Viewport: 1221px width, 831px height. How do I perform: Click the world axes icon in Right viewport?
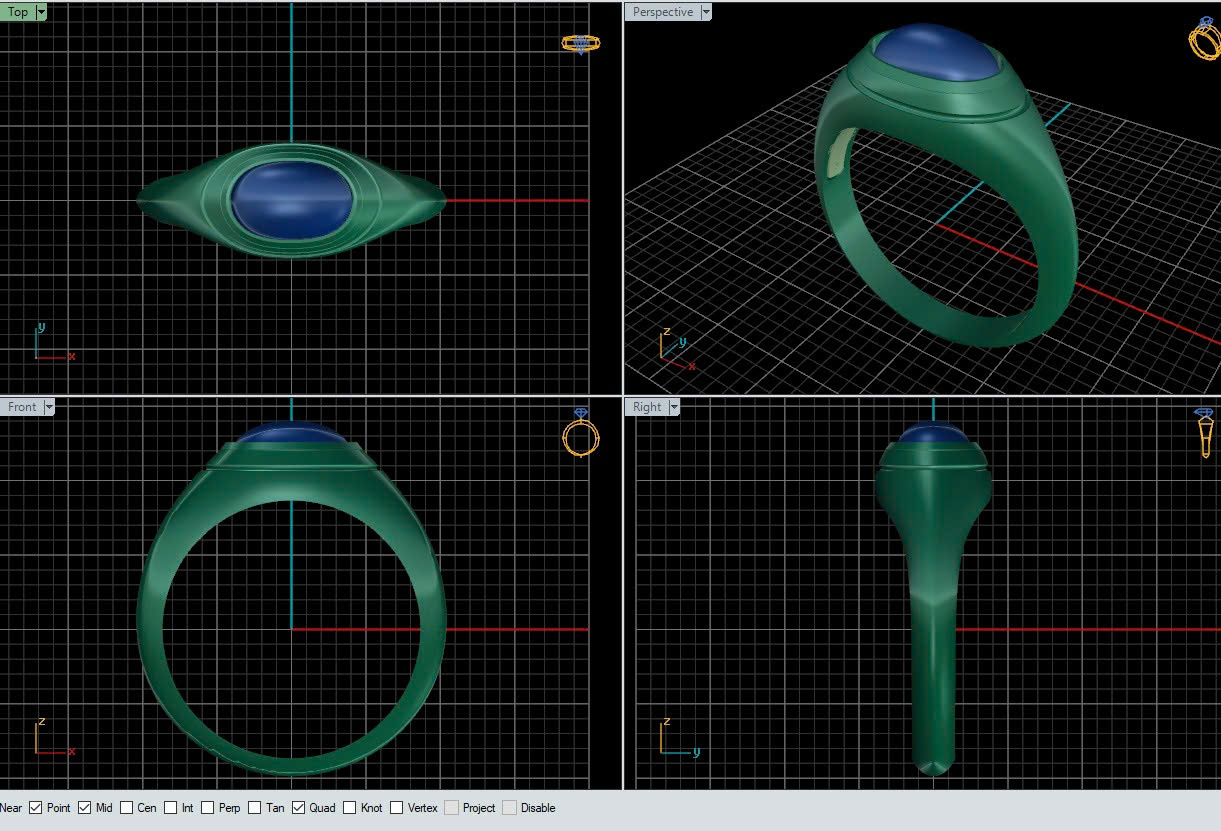(x=677, y=739)
